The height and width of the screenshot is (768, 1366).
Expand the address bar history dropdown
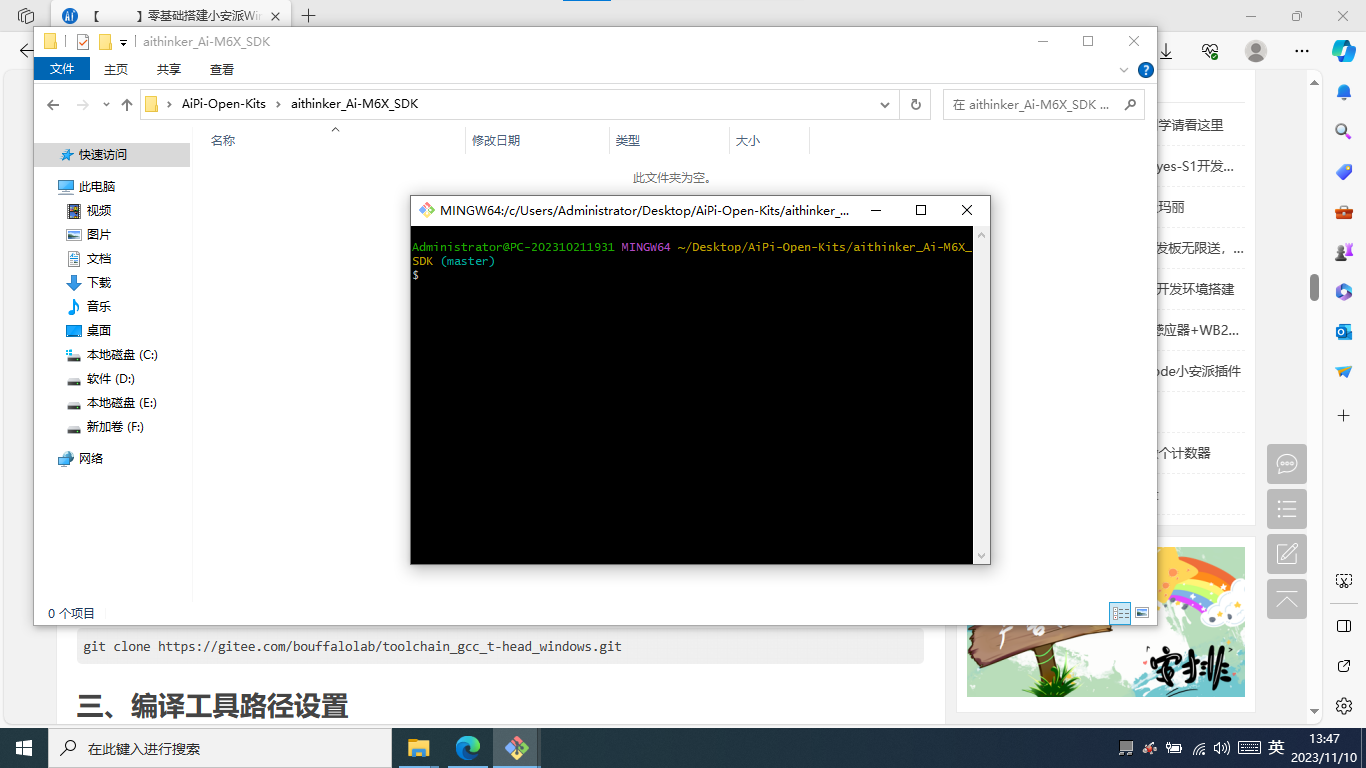coord(885,104)
